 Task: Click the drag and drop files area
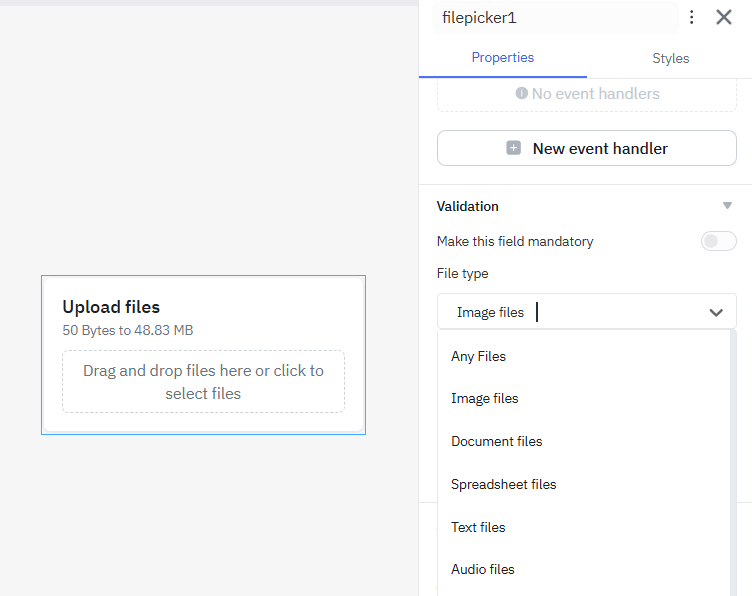[203, 381]
